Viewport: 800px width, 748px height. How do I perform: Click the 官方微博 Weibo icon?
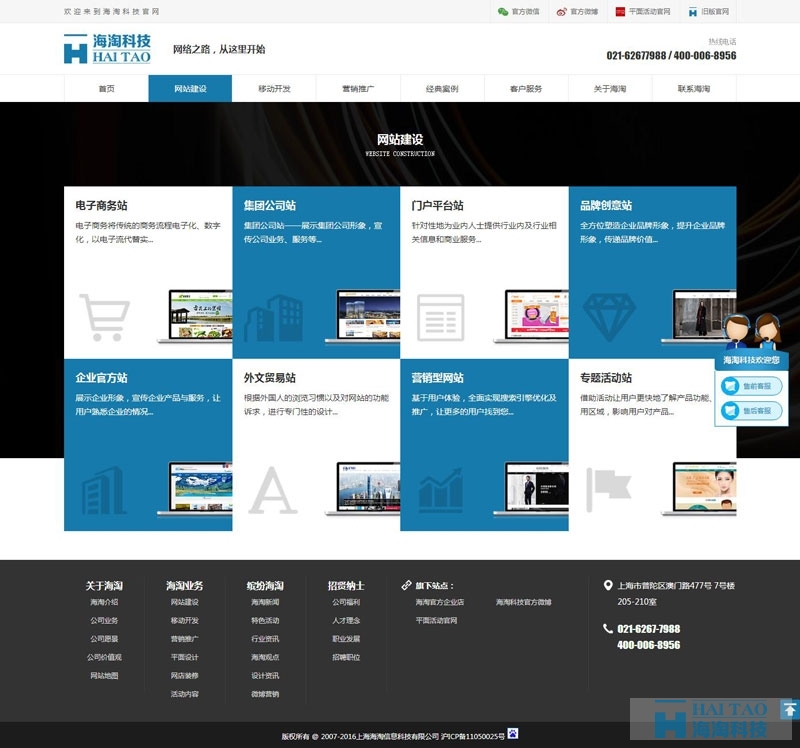562,12
